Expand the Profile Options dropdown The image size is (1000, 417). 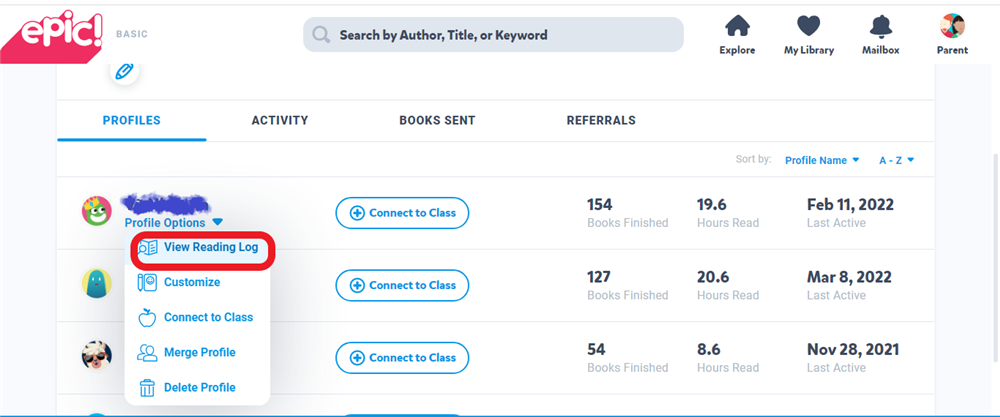pos(173,223)
